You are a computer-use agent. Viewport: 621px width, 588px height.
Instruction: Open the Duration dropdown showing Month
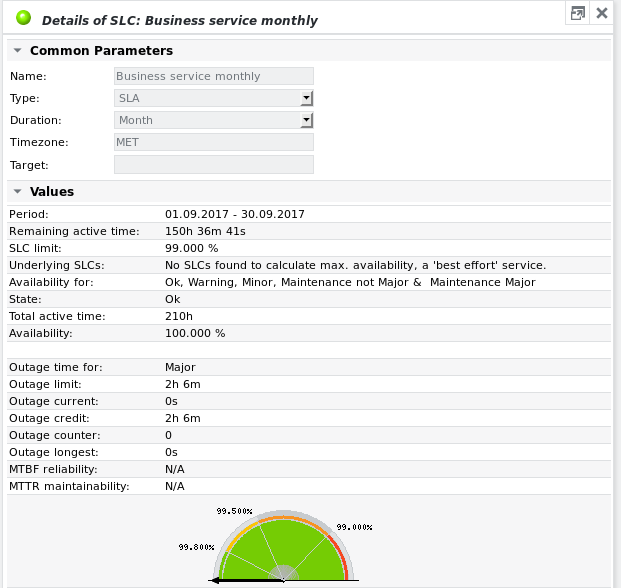[307, 120]
